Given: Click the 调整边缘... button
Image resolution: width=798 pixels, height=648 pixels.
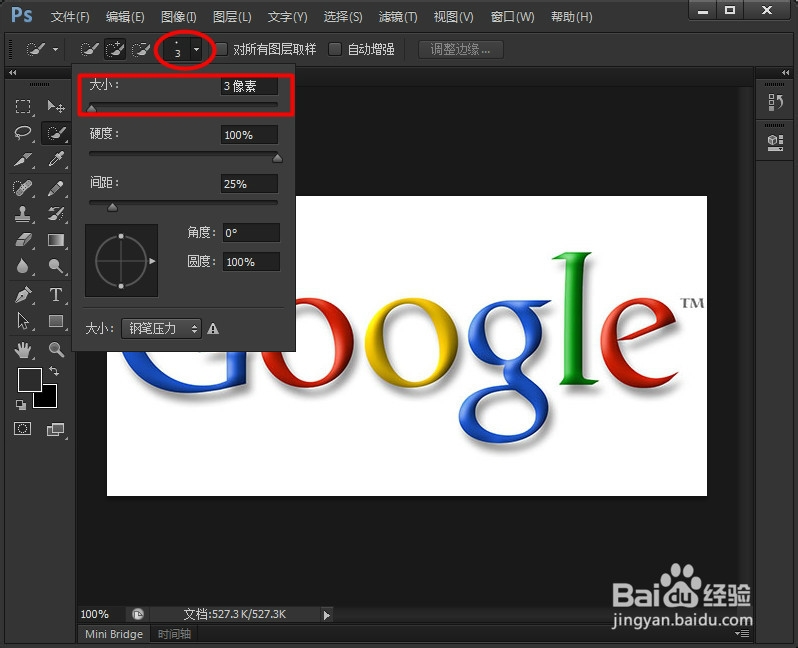Looking at the screenshot, I should pos(461,49).
